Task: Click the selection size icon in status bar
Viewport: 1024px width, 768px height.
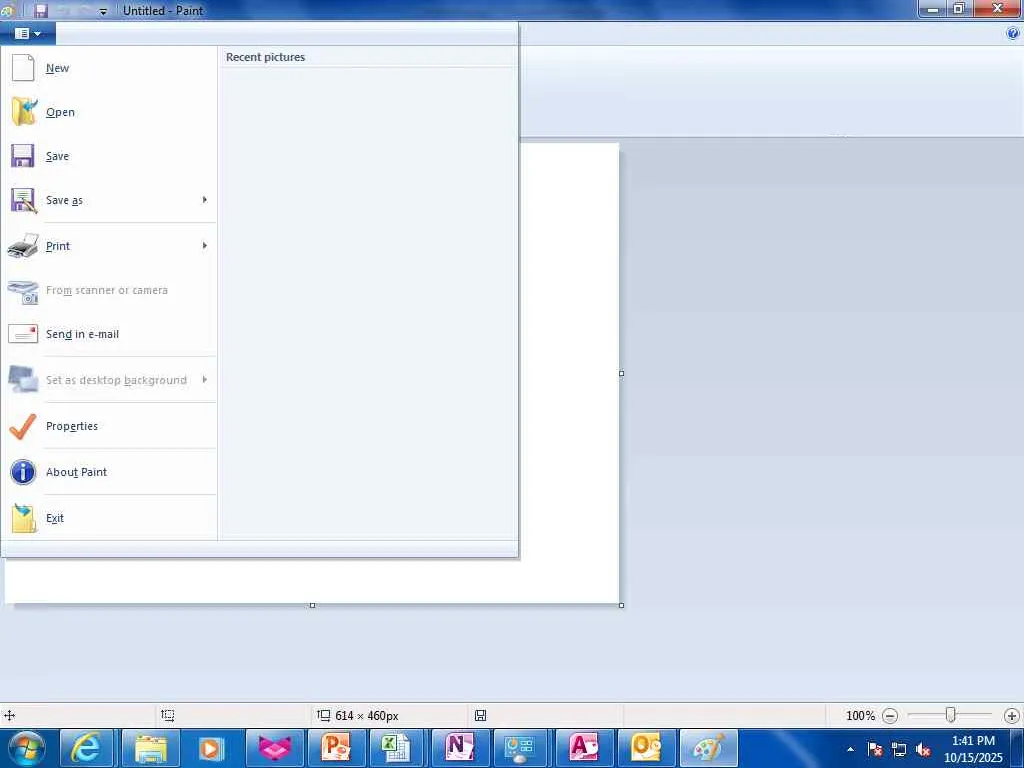Action: pos(168,716)
